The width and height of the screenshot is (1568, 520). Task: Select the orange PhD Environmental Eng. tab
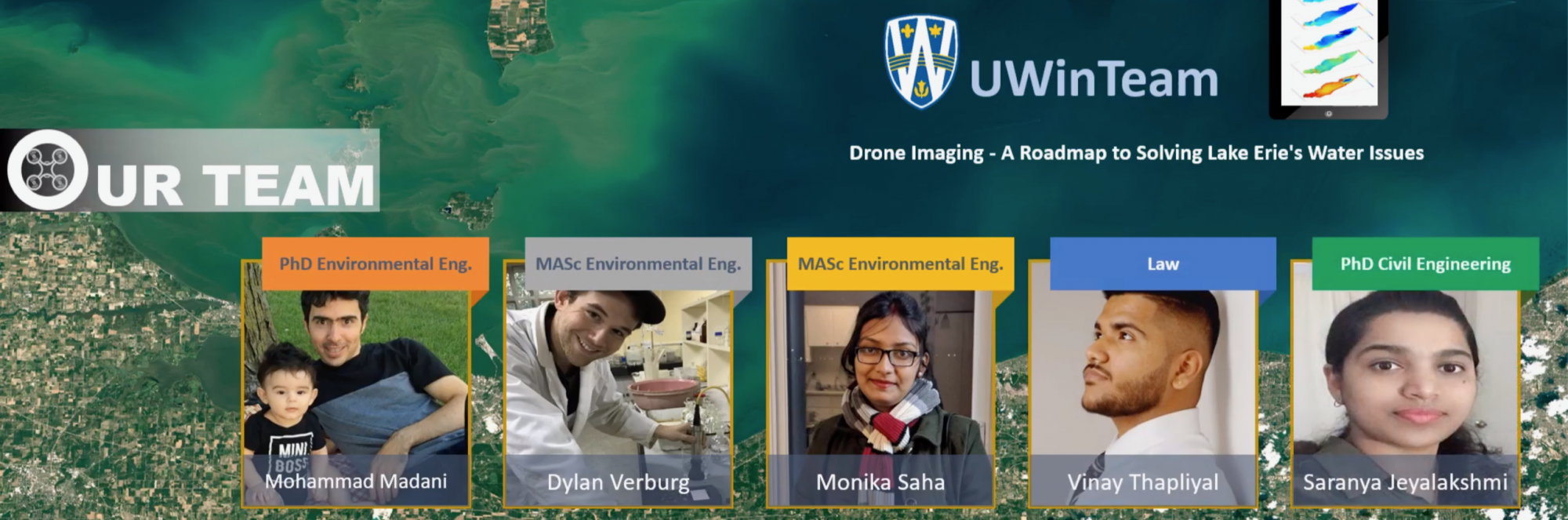coord(376,264)
